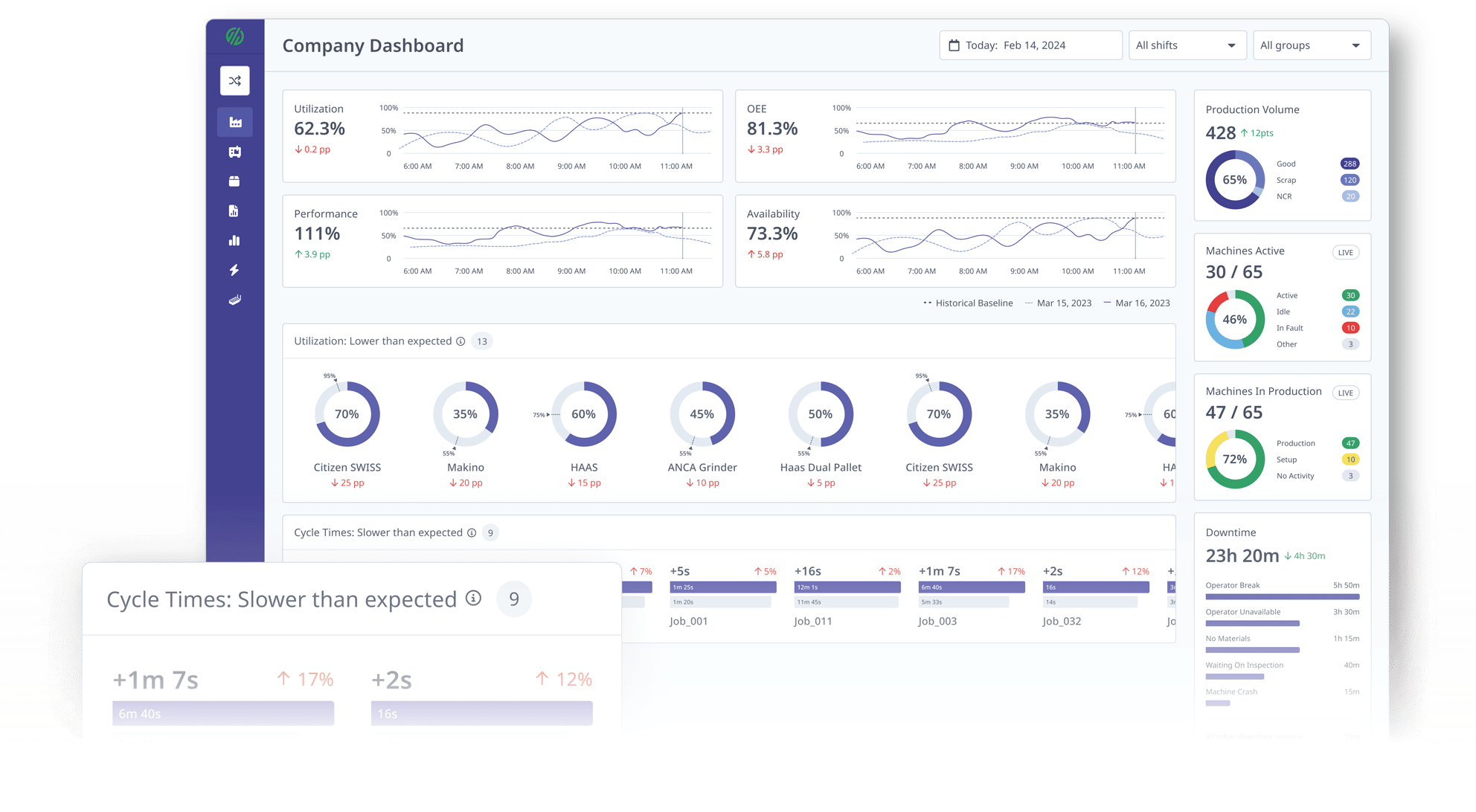Click the Setup 10 yellow badge
Screen dimensions: 1476x812
(1350, 460)
